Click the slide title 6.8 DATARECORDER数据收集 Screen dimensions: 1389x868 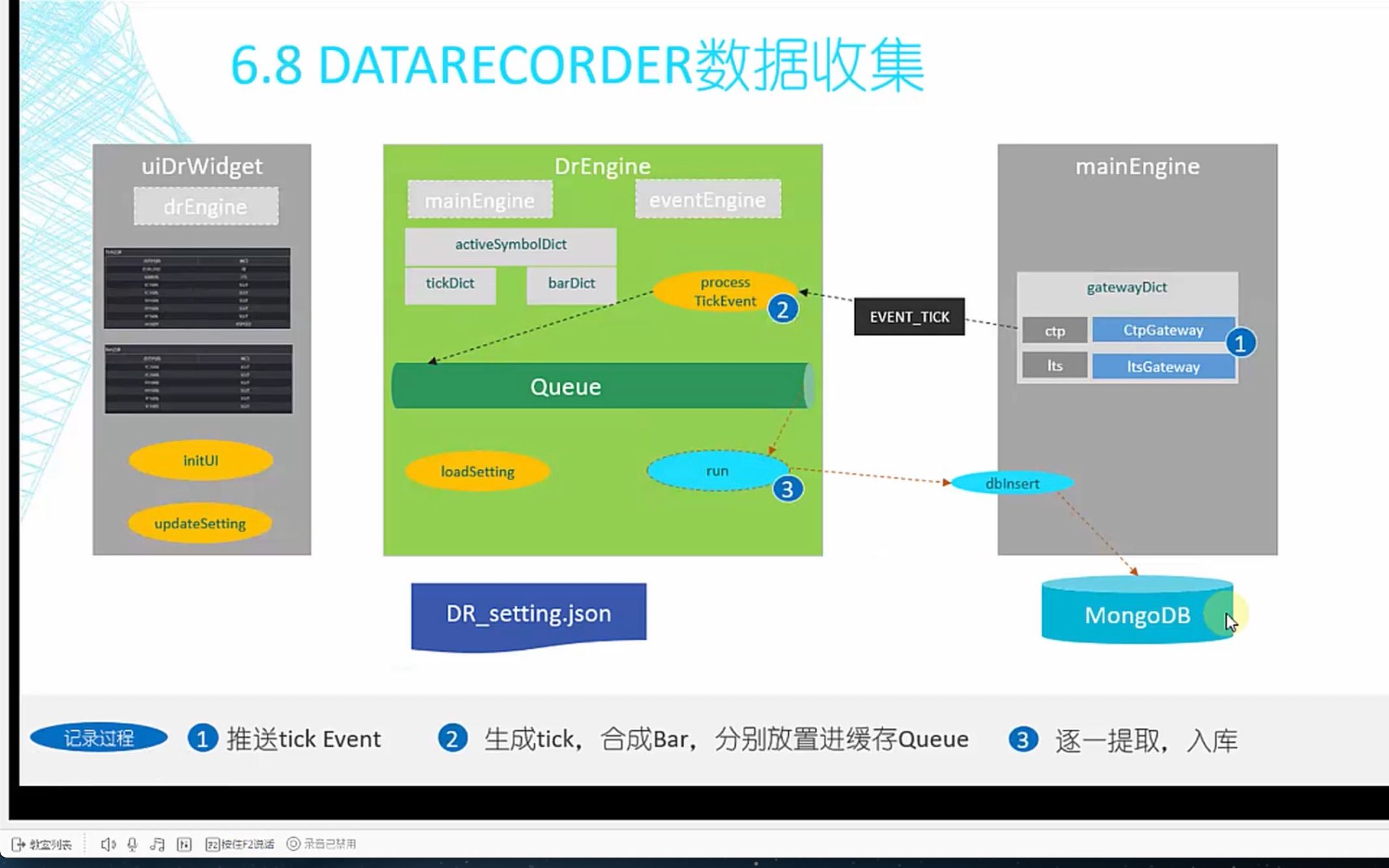[x=577, y=65]
